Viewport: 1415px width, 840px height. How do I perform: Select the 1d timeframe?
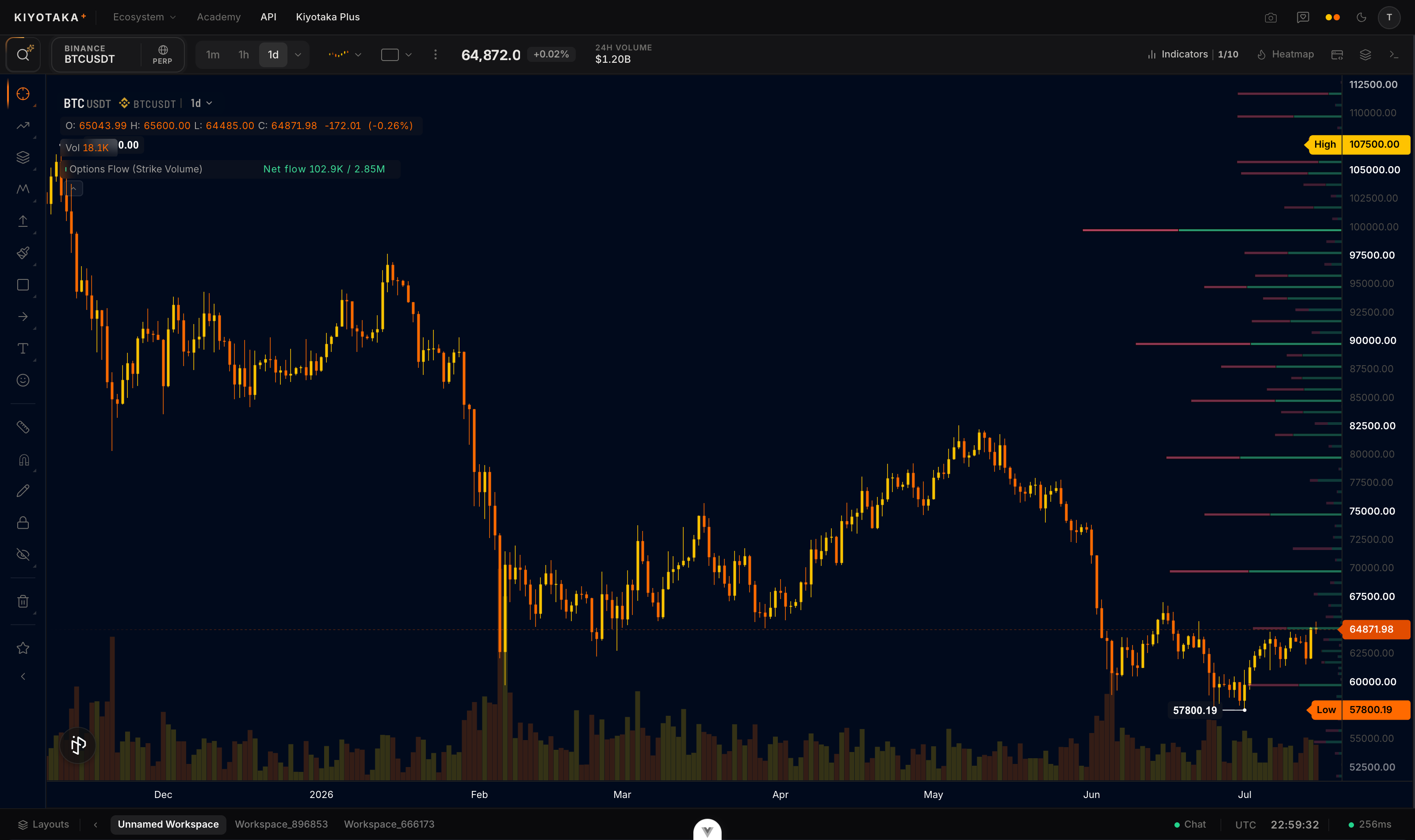[x=273, y=55]
